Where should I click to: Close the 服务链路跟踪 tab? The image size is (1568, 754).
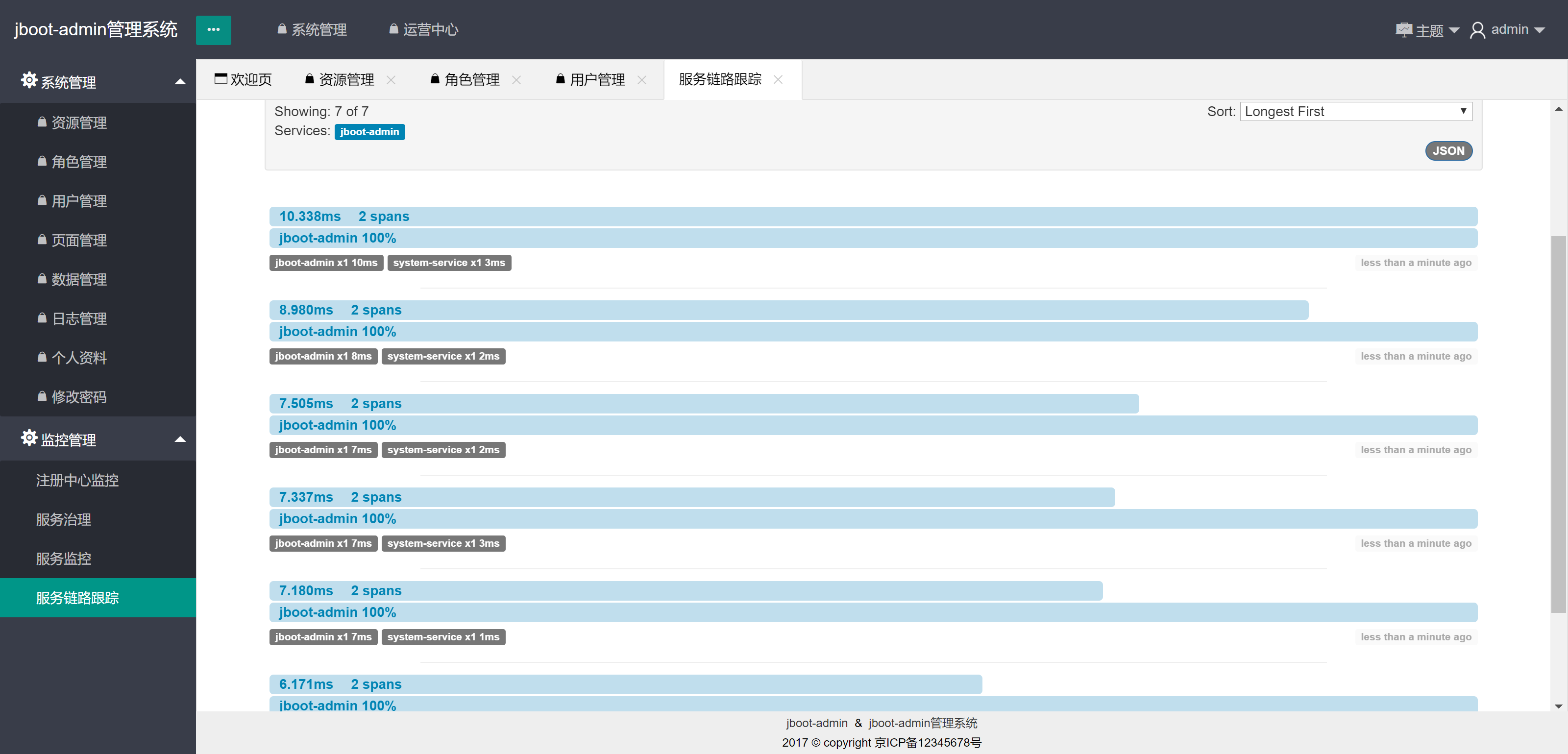coord(778,80)
